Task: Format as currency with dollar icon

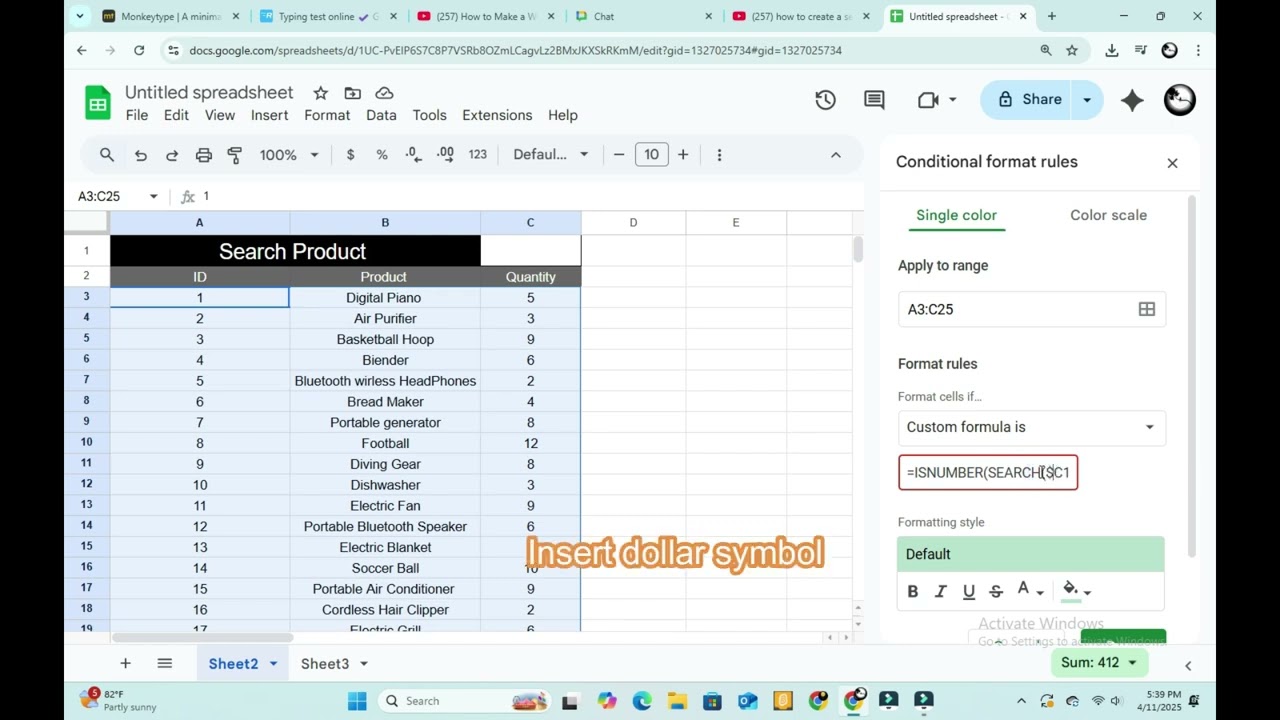Action: point(350,155)
